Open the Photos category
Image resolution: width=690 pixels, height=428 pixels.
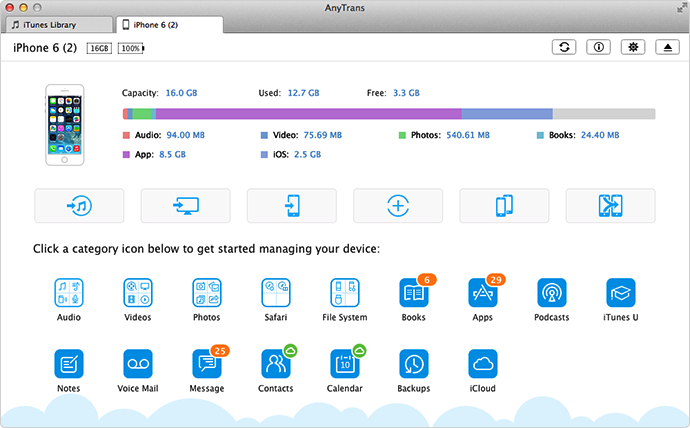click(207, 293)
